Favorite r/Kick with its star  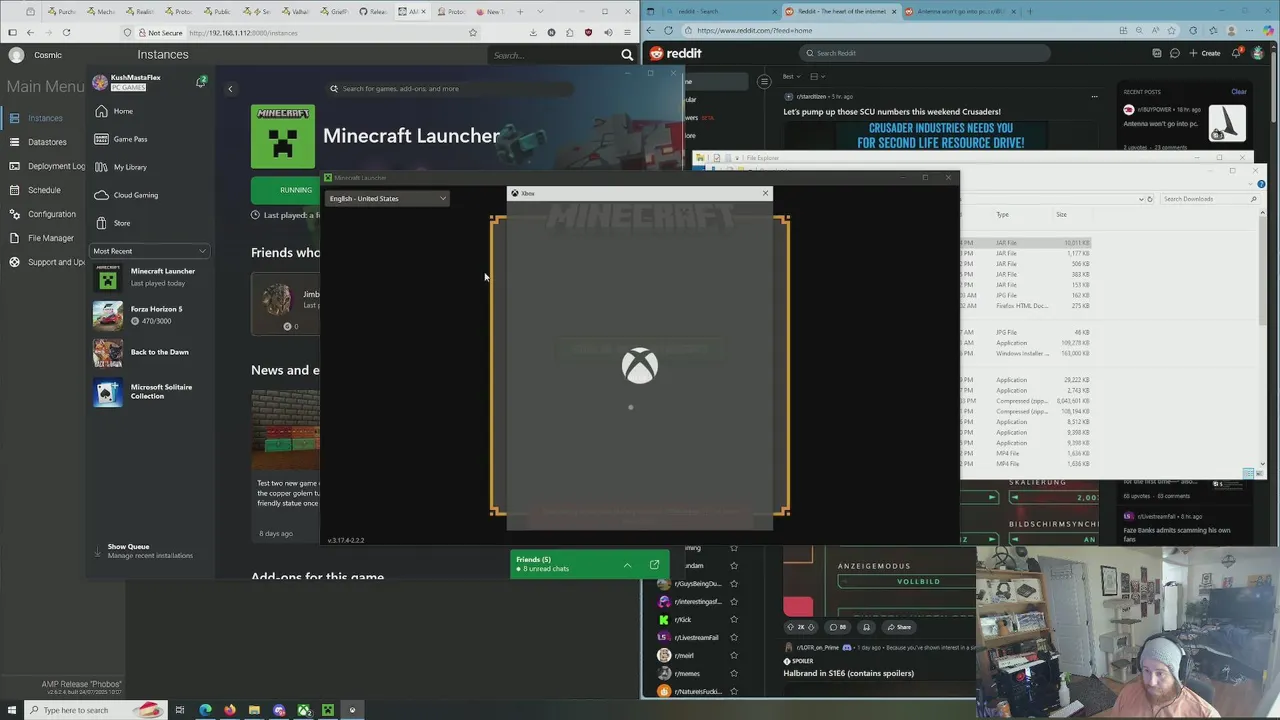click(734, 620)
